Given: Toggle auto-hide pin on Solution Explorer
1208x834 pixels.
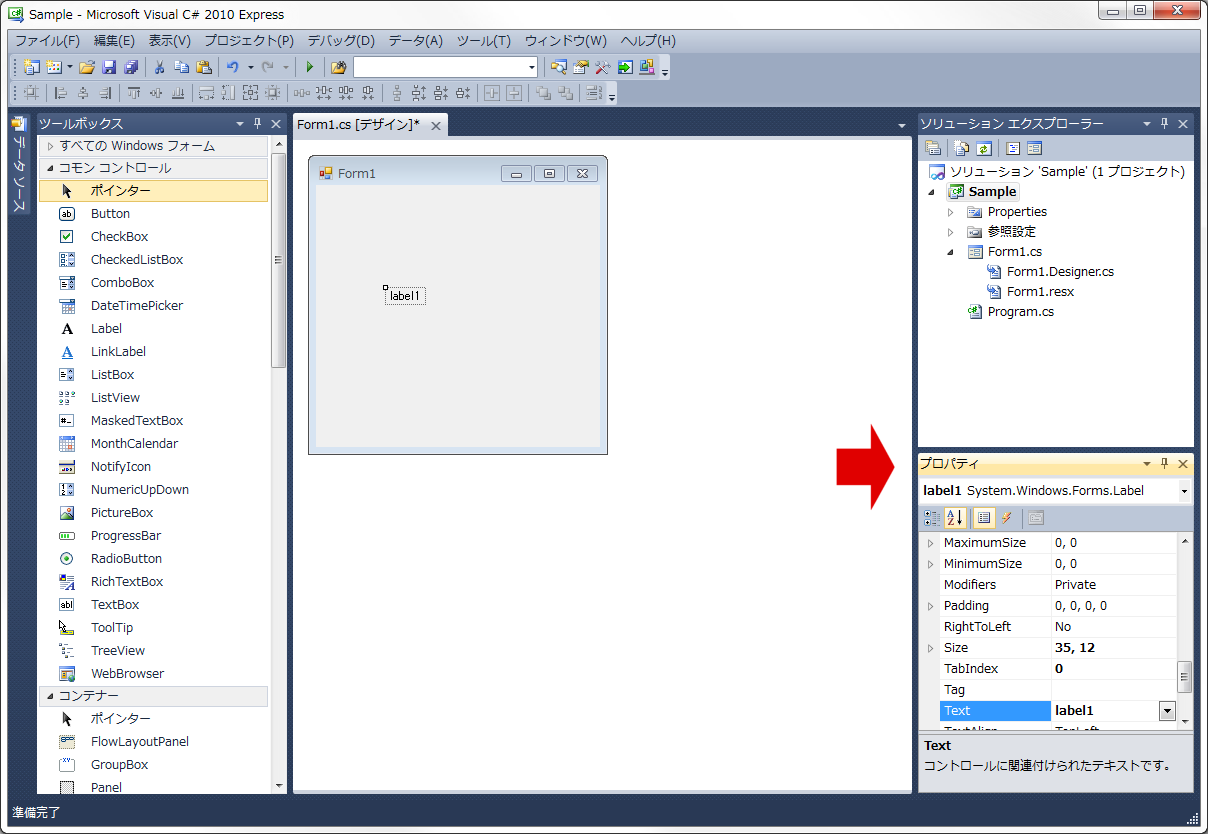Looking at the screenshot, I should [1164, 124].
